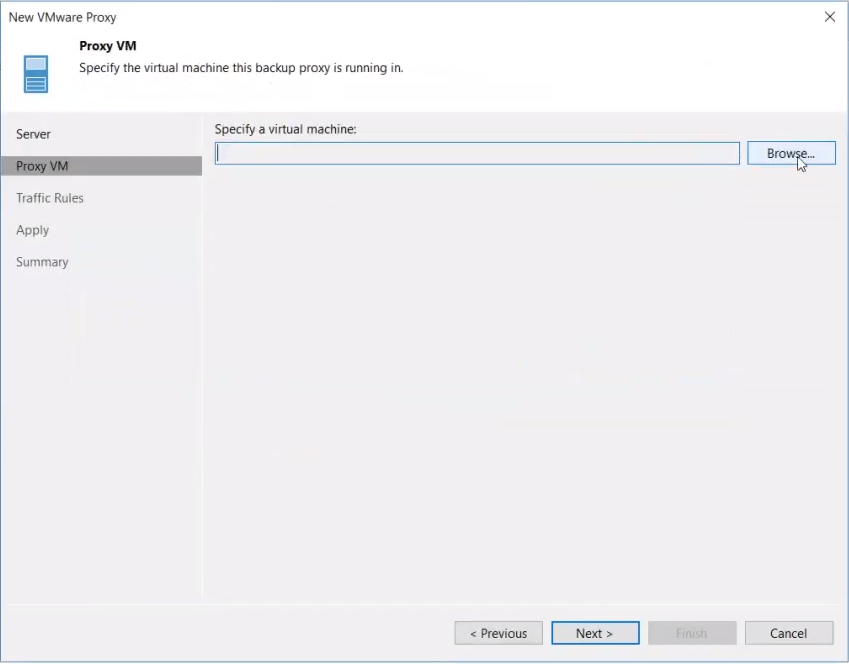The image size is (849, 664).
Task: Go to the Server wizard step
Action: (33, 134)
